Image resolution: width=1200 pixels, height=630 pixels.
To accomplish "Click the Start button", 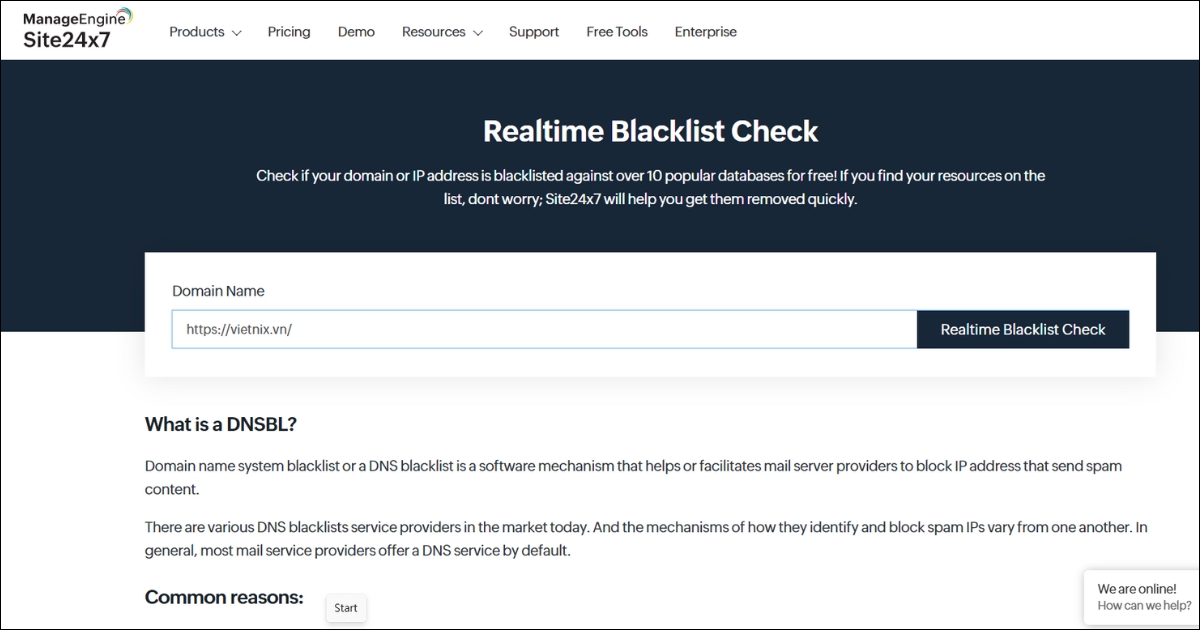I will [x=345, y=607].
